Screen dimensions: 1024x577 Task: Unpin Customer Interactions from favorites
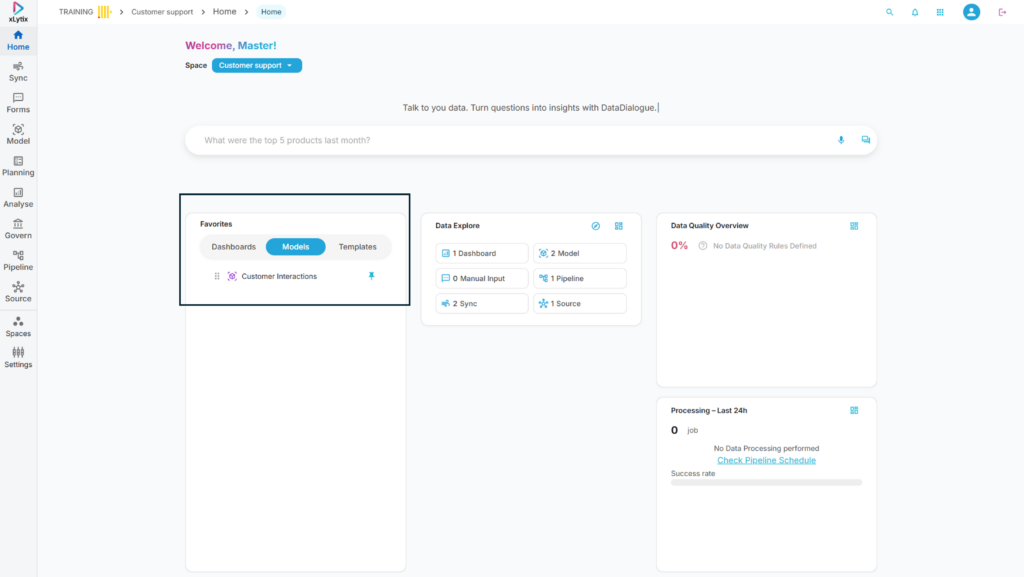[372, 276]
